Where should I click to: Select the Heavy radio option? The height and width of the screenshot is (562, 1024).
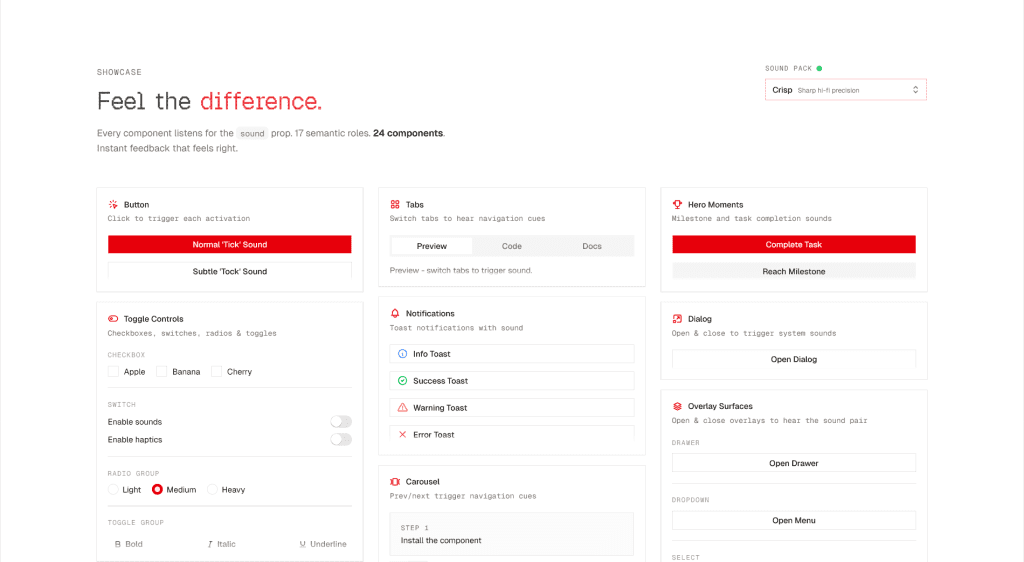212,490
